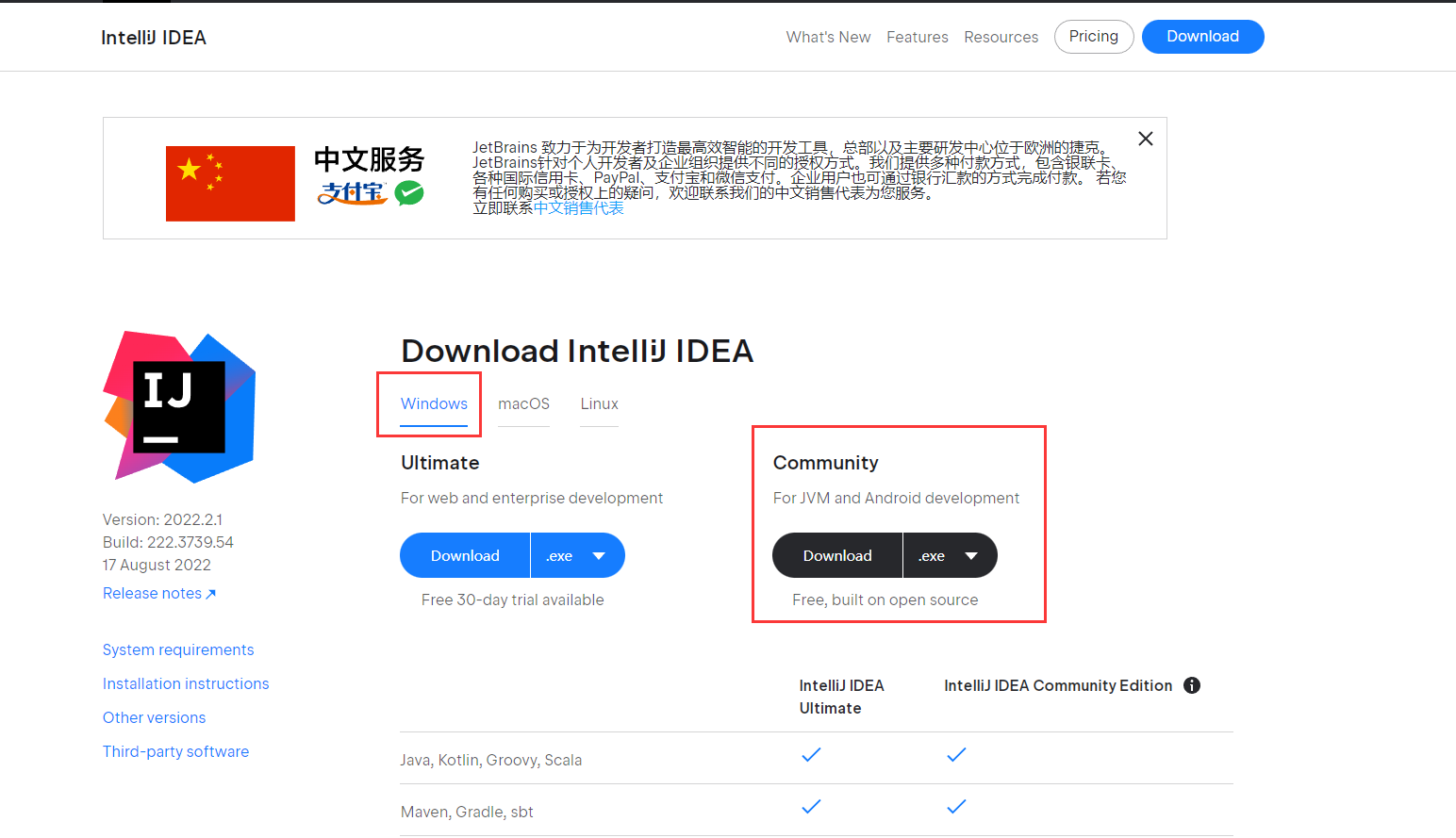This screenshot has width=1456, height=838.
Task: Open Other versions link
Action: [x=154, y=717]
